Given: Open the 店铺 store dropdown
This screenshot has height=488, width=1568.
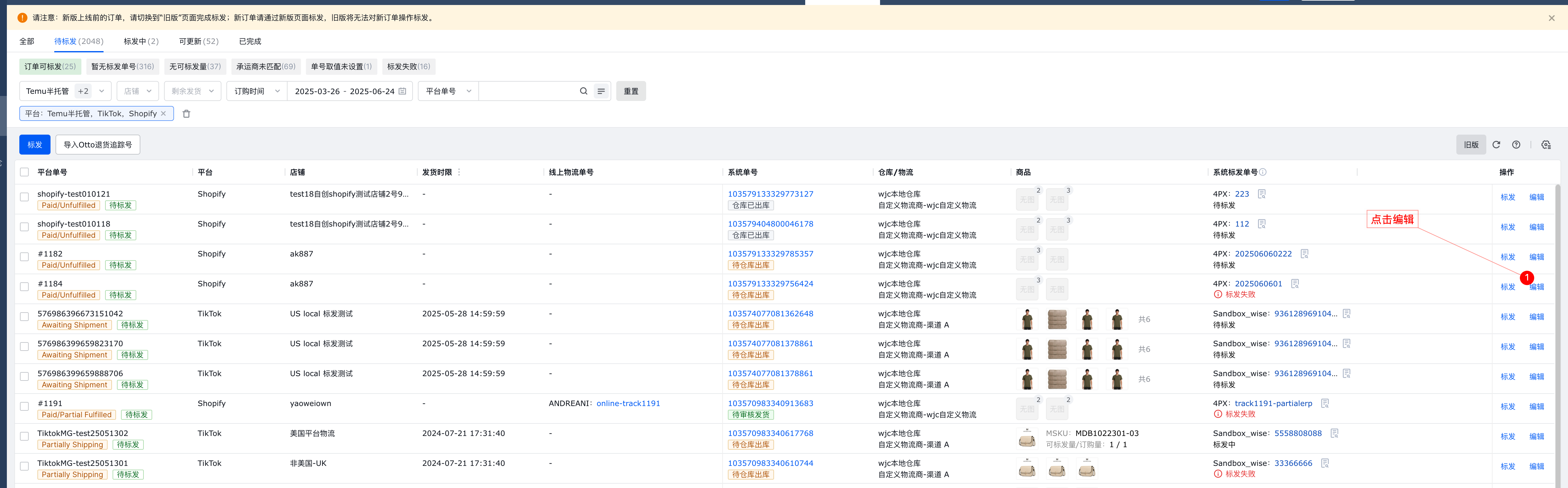Looking at the screenshot, I should 138,91.
